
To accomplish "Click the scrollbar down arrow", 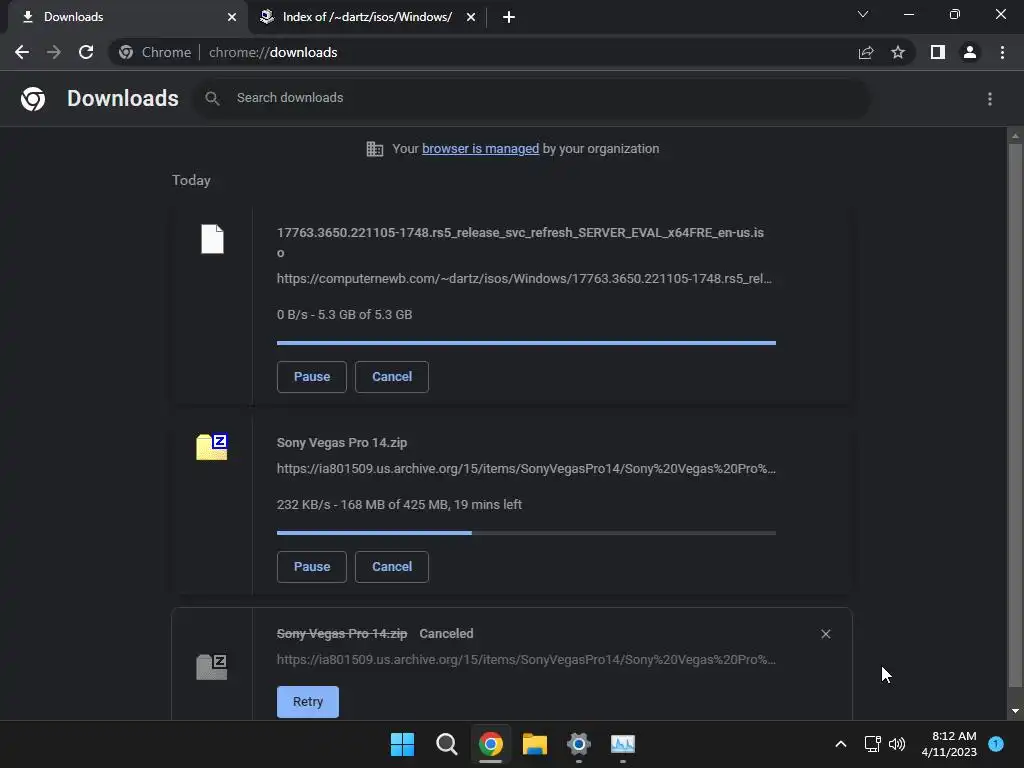I will (1015, 711).
